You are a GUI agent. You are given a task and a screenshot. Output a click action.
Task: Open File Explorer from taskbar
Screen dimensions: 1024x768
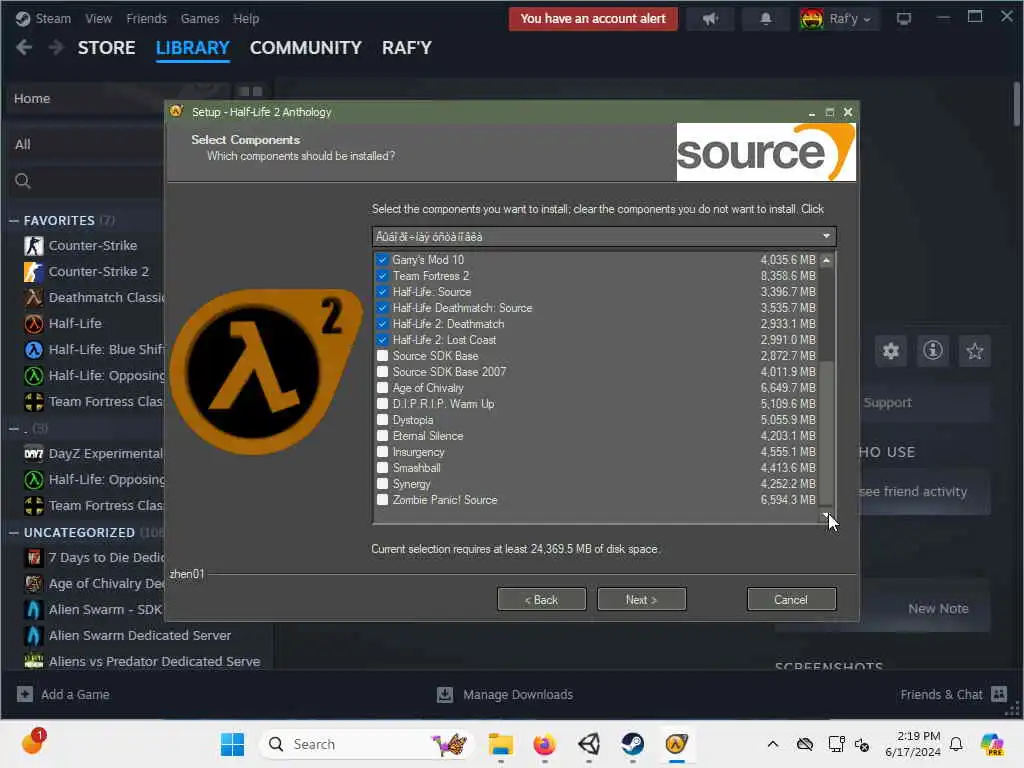[500, 744]
